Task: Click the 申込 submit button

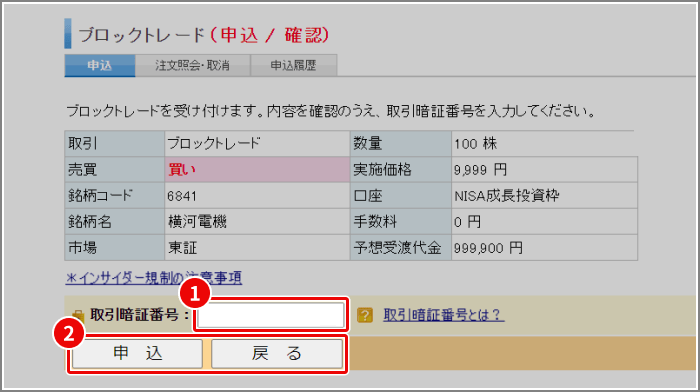Action: coord(138,354)
